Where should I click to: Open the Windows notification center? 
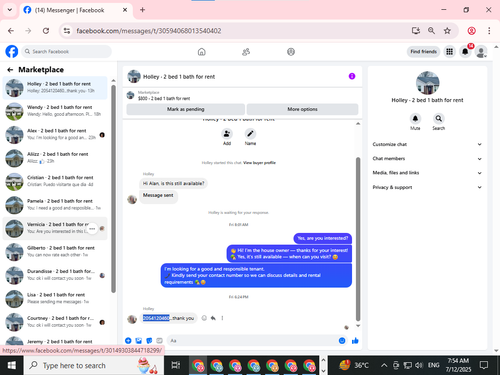(484, 366)
